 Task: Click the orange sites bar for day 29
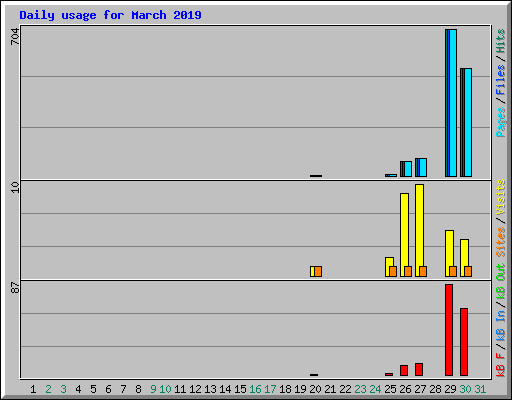click(x=453, y=271)
